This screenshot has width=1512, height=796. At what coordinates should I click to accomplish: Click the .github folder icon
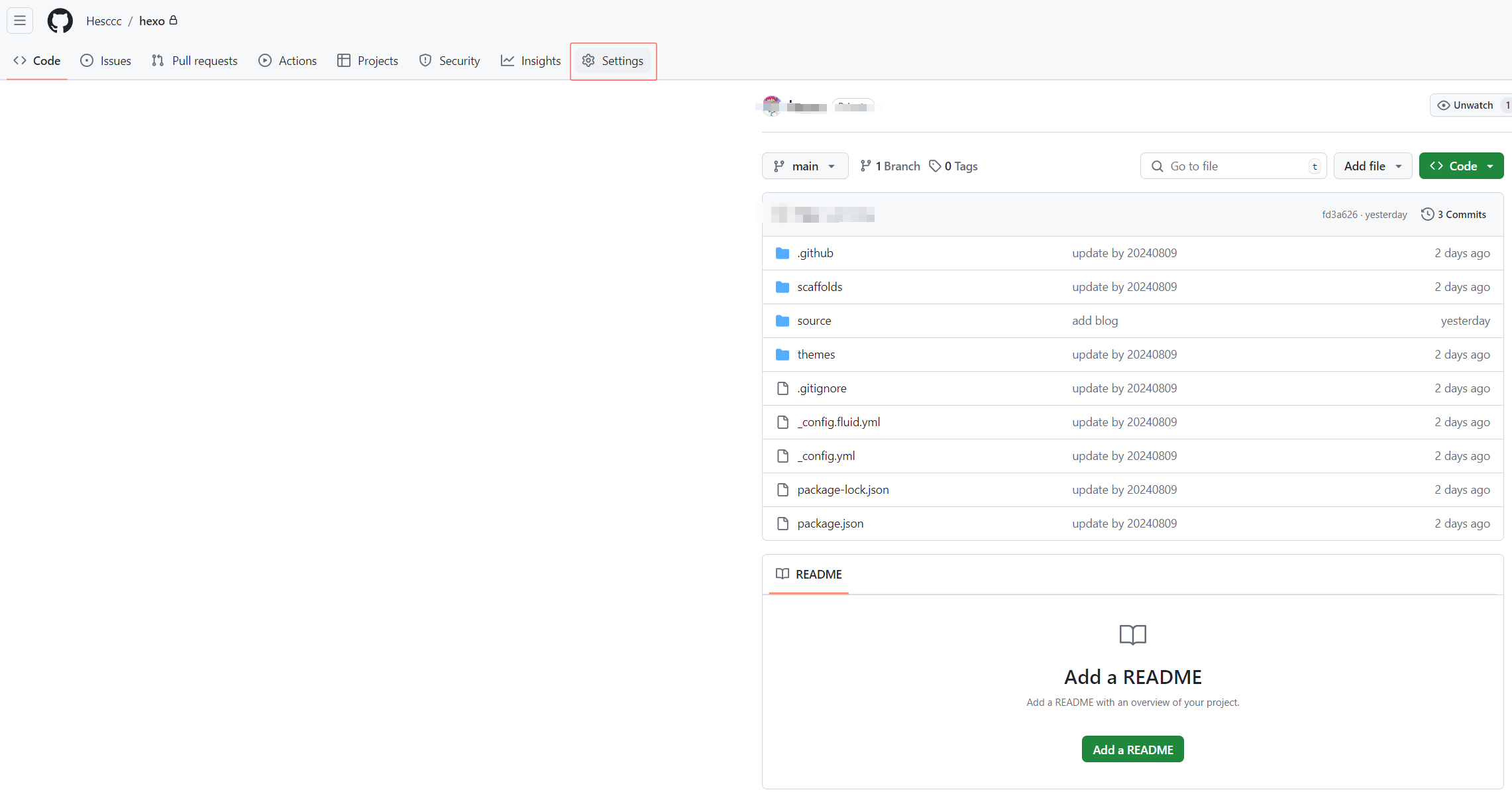[x=783, y=253]
